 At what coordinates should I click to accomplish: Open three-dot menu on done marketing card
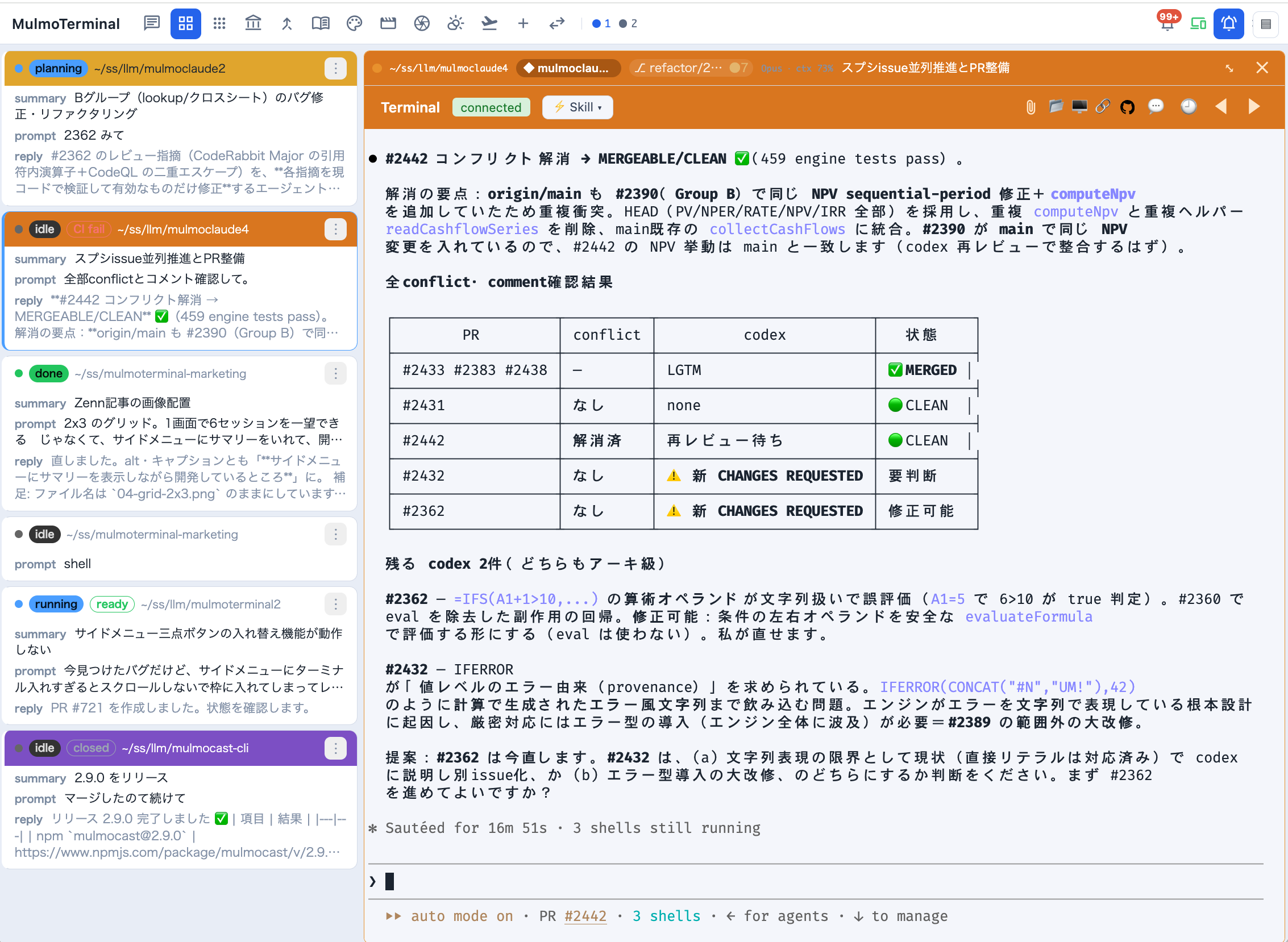pos(335,373)
